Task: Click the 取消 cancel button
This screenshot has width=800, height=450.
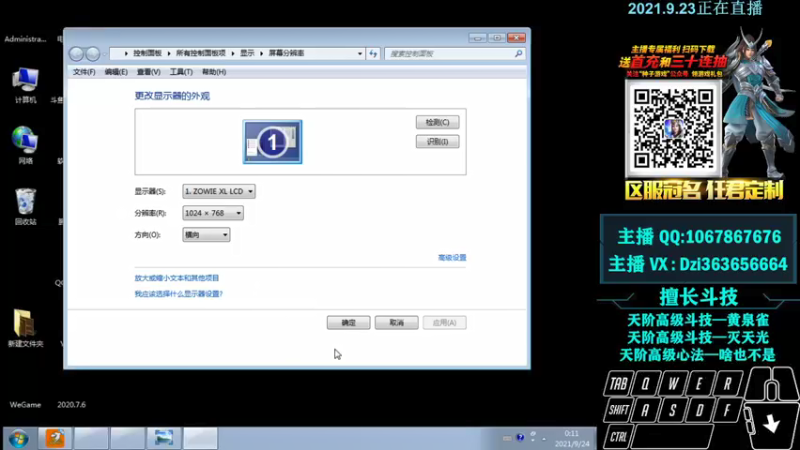Action: (396, 322)
